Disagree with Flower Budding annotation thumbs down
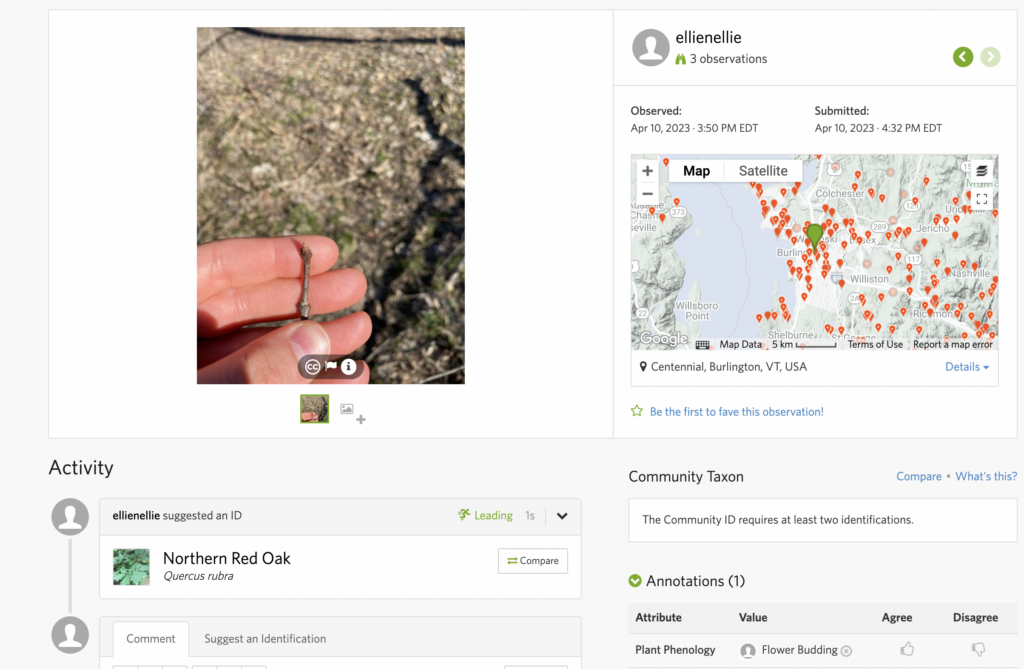The image size is (1024, 669). [978, 649]
